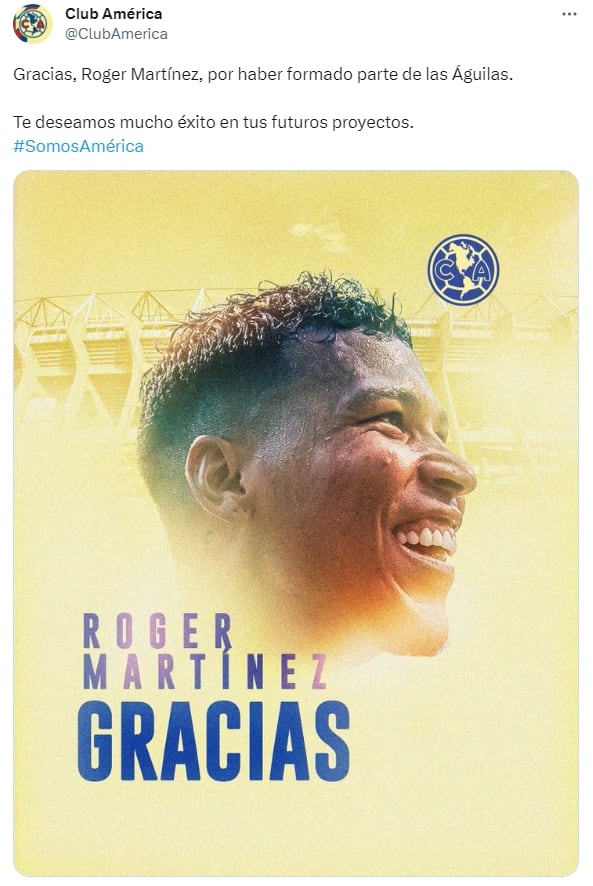Follow the #SomosAmérica hashtag link
This screenshot has height=886, width=593.
click(79, 146)
